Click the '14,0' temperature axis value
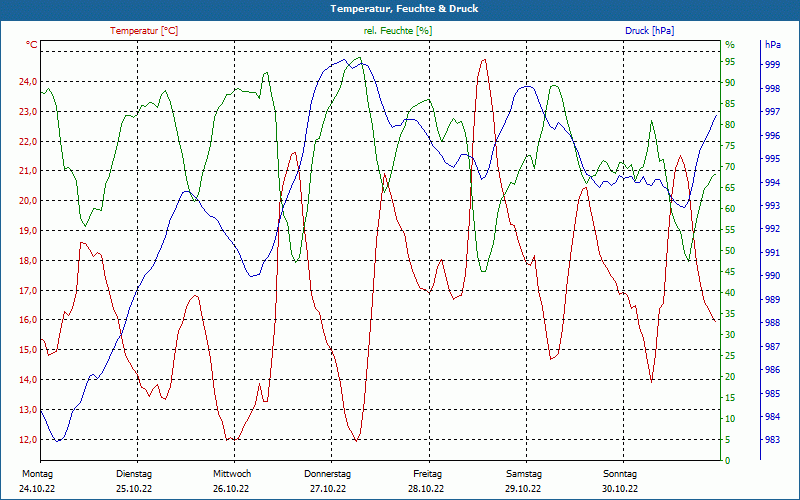800x500 pixels. tap(28, 380)
